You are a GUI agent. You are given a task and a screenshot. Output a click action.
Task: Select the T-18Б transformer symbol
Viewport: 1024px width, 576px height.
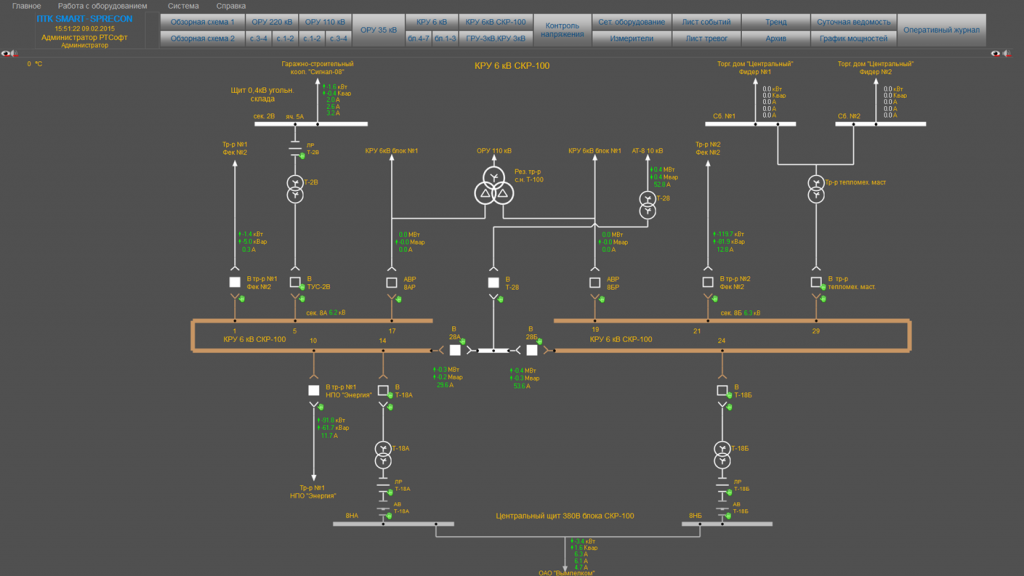[x=722, y=455]
